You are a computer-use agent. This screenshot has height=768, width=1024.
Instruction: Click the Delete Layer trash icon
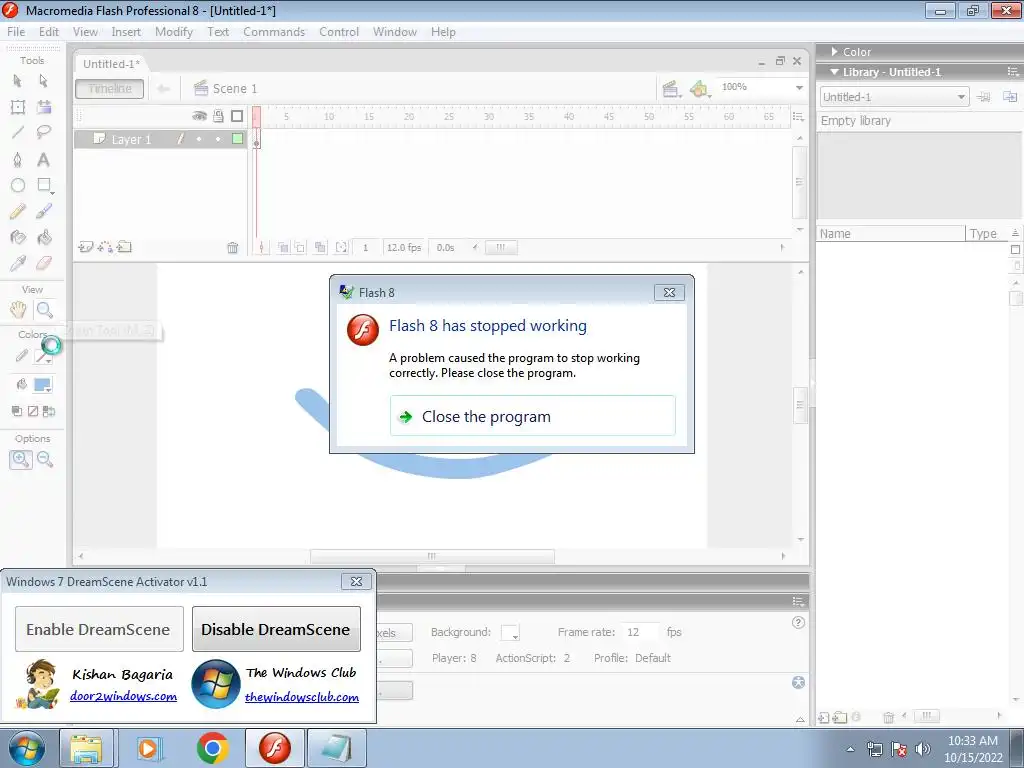click(232, 248)
